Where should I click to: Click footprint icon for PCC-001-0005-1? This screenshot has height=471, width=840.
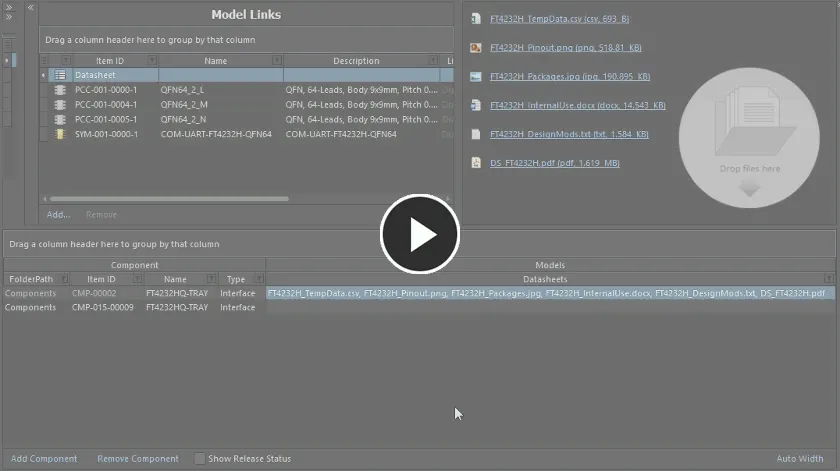pos(60,119)
